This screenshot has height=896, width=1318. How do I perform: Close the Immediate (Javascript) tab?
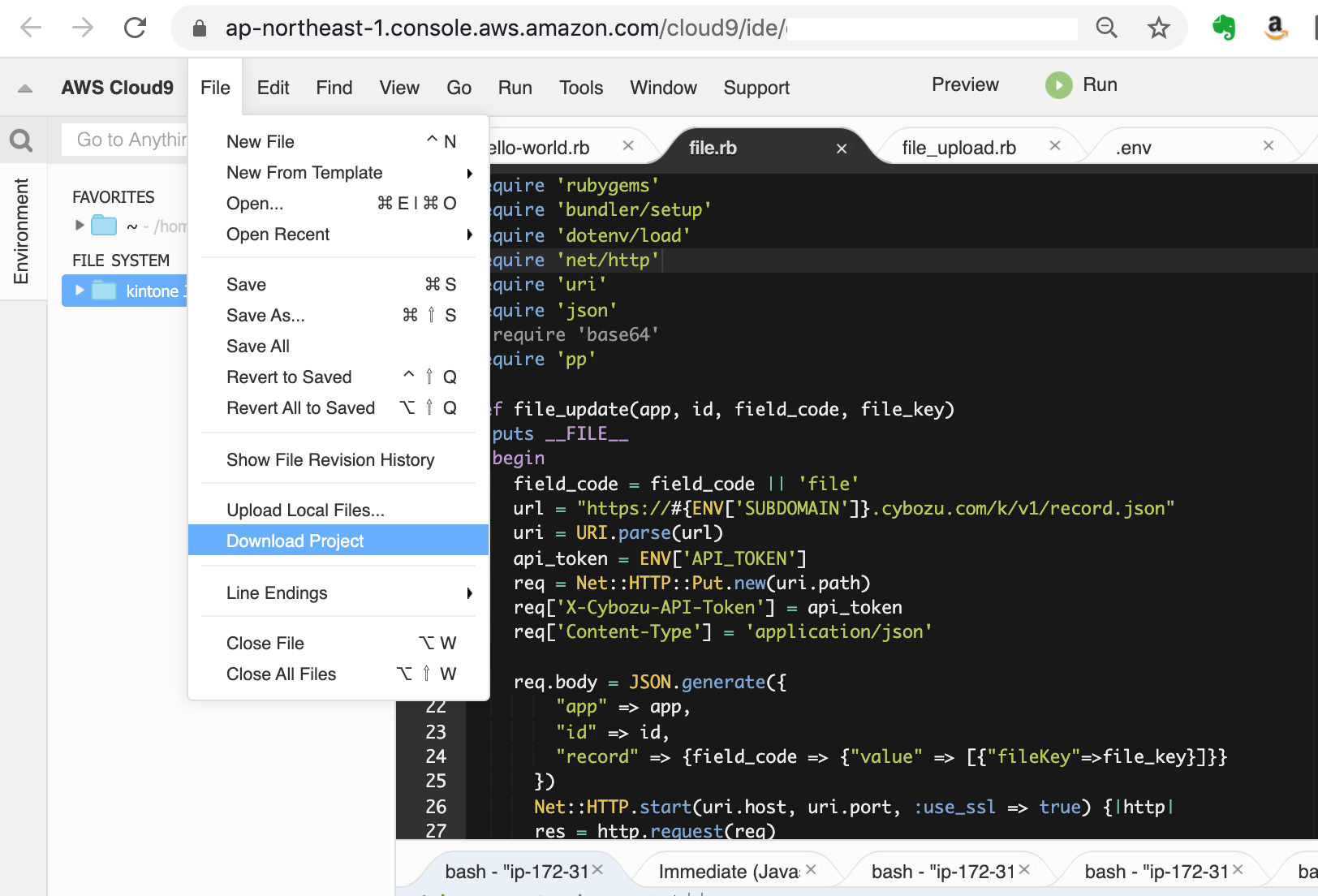tap(811, 870)
